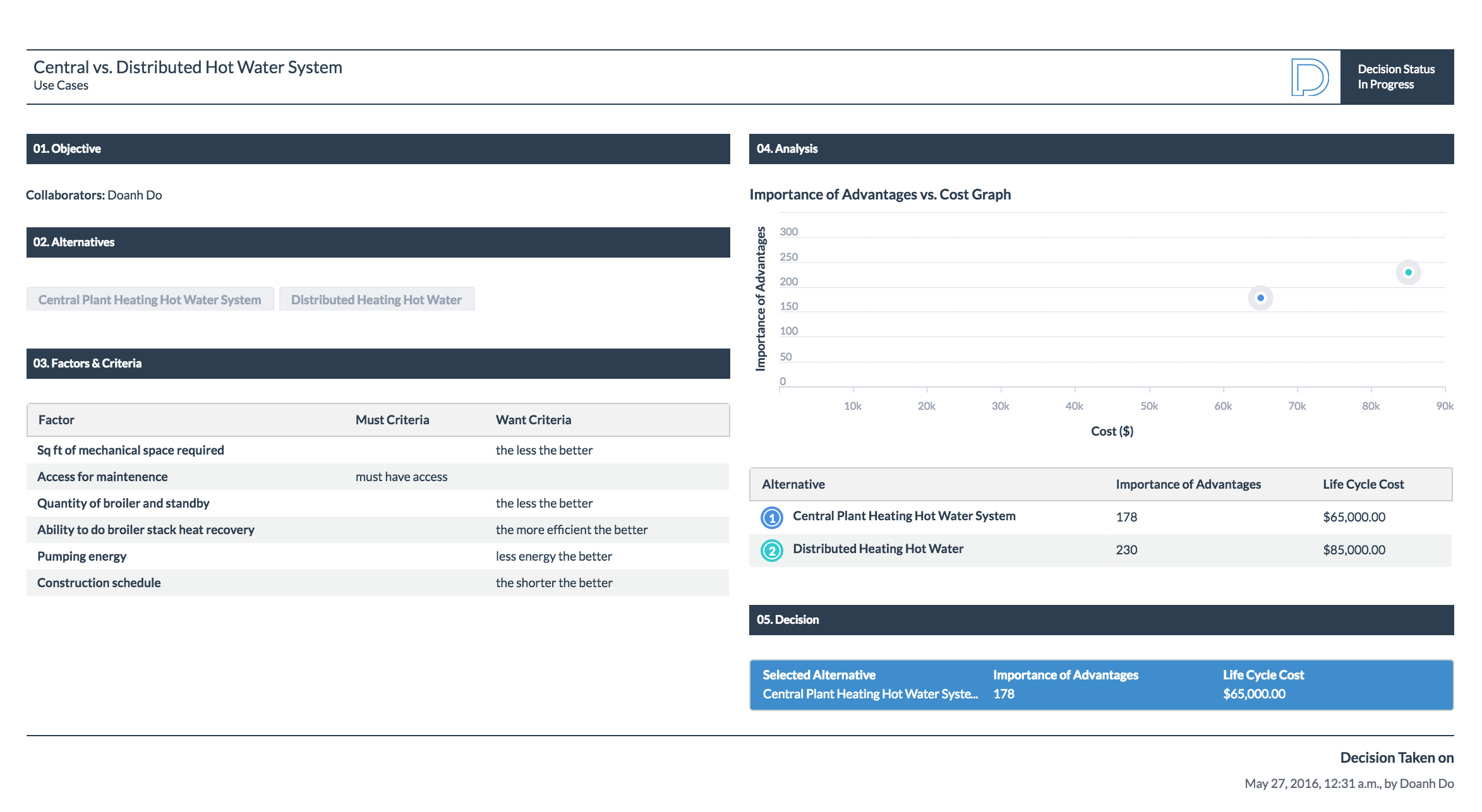This screenshot has height=812, width=1482.
Task: Click the 05. Decision section header
Action: click(x=1101, y=620)
